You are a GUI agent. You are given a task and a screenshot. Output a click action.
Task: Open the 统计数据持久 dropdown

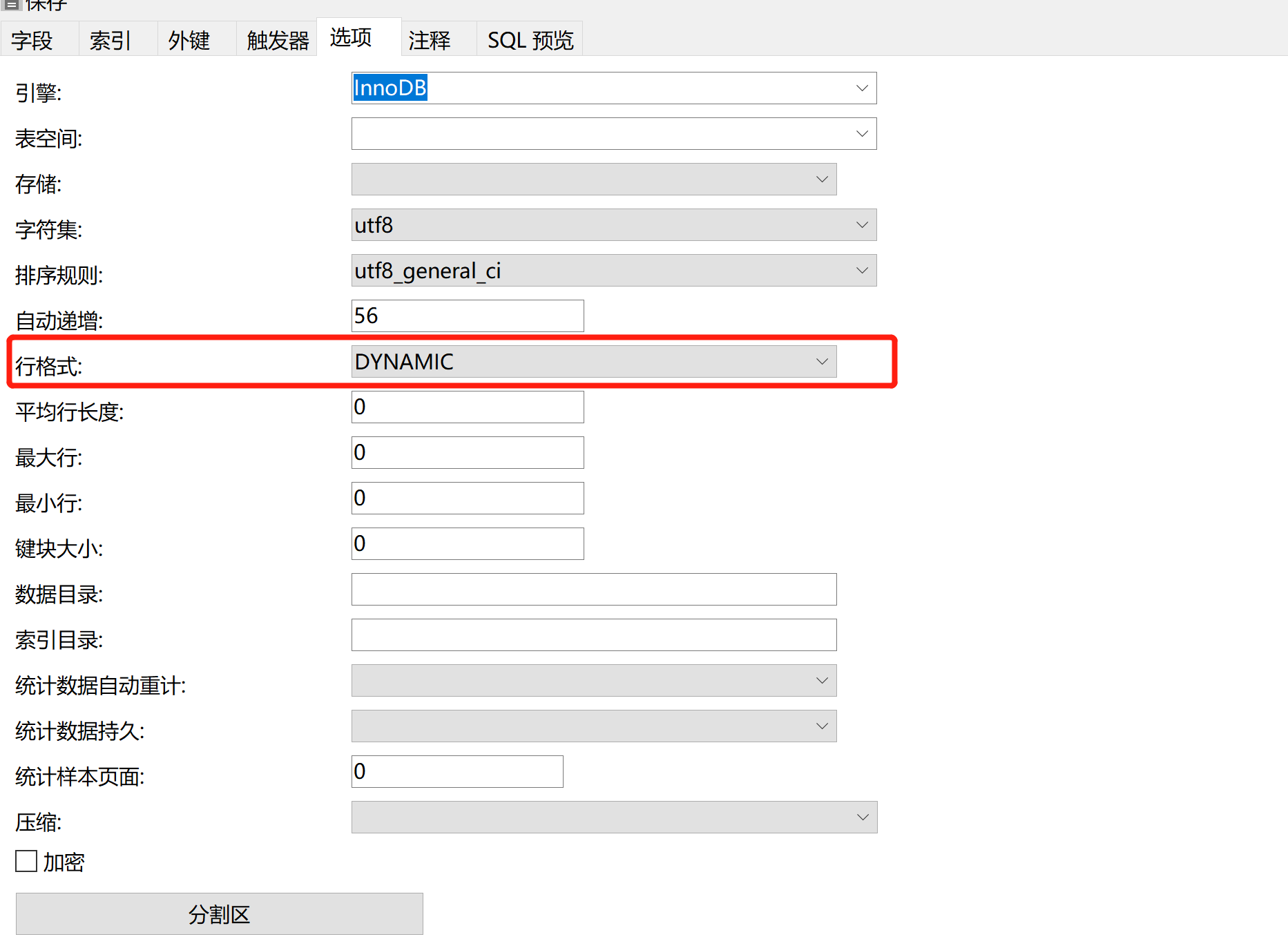tap(594, 726)
